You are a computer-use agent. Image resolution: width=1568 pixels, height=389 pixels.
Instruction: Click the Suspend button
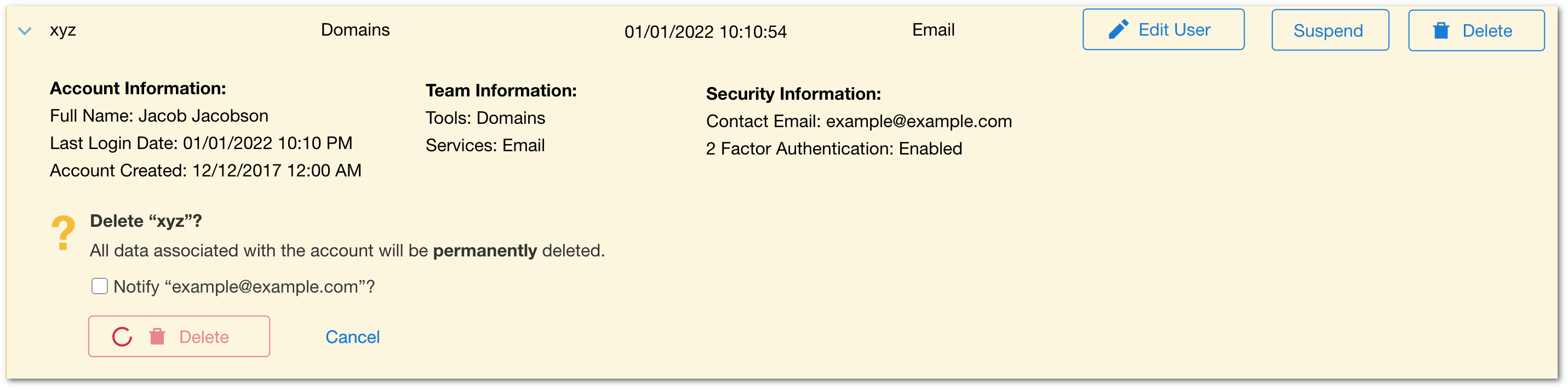click(x=1330, y=31)
